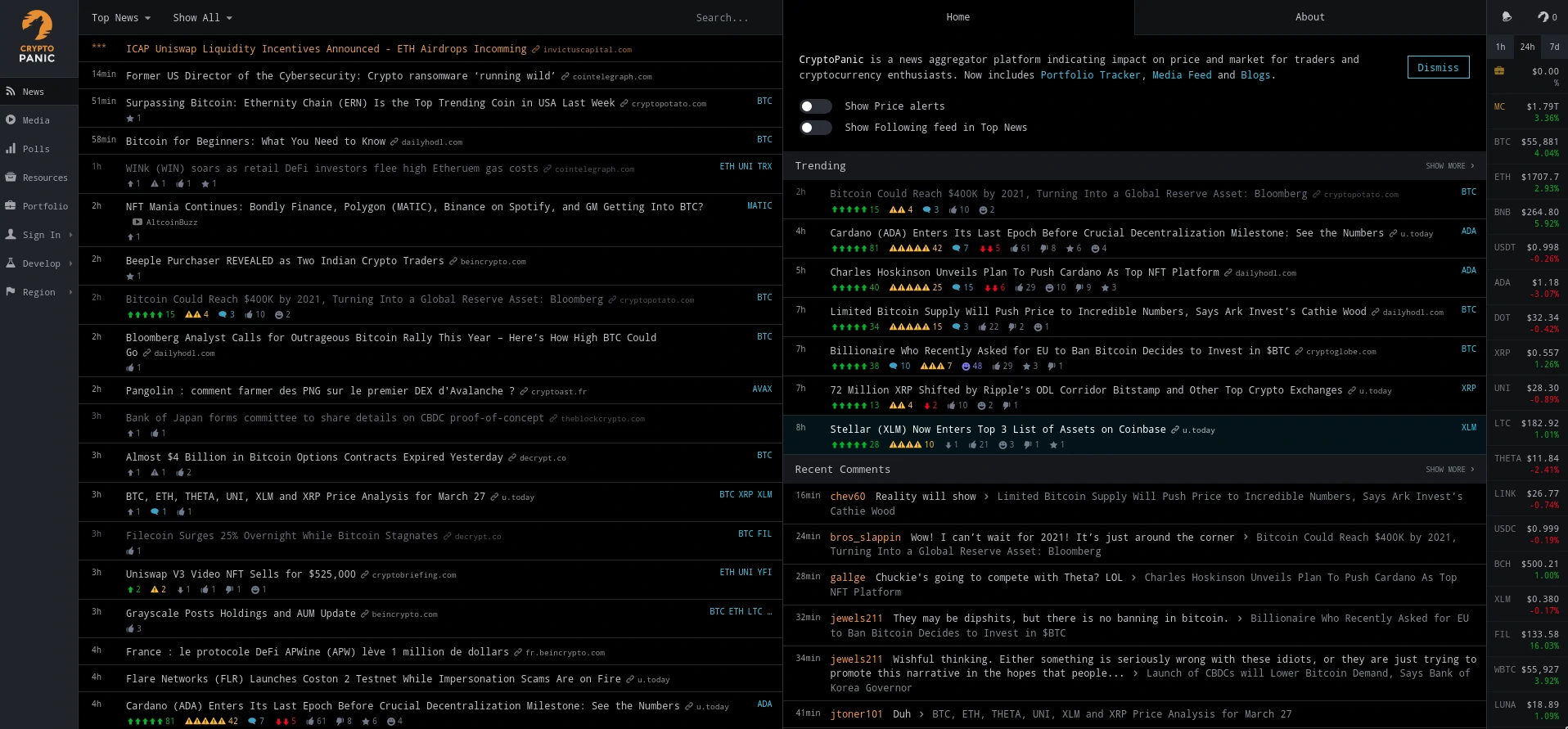Screen dimensions: 1568x729
Task: Expand the Region submenu arrow
Action: (71, 292)
